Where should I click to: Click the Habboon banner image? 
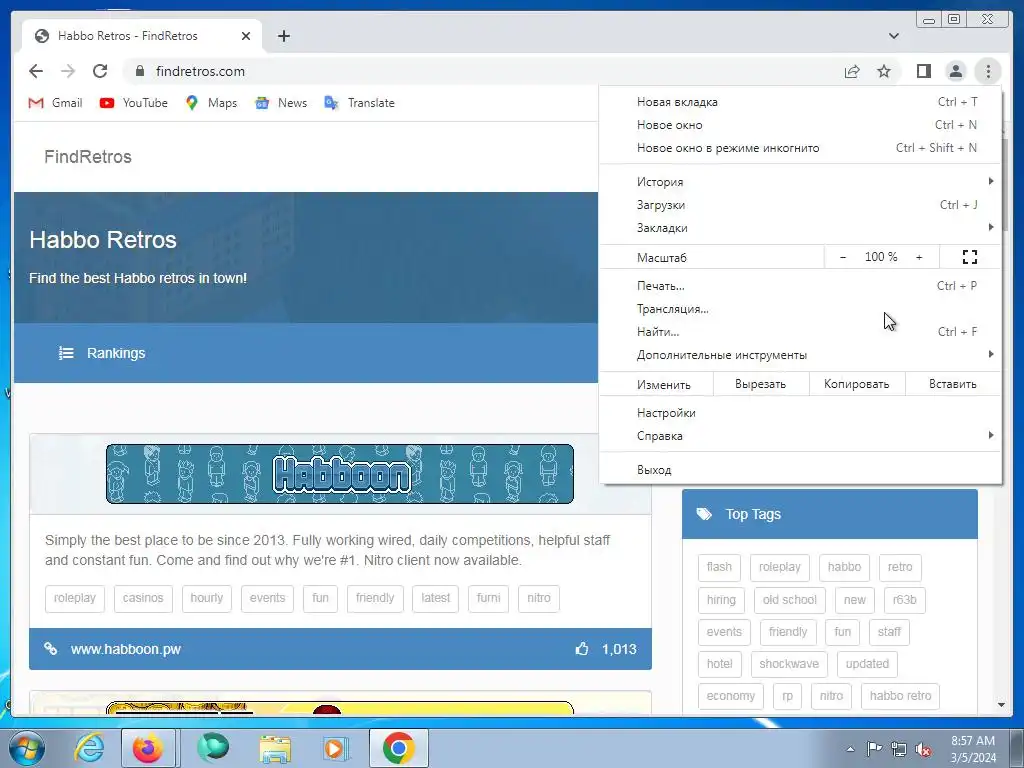click(340, 474)
